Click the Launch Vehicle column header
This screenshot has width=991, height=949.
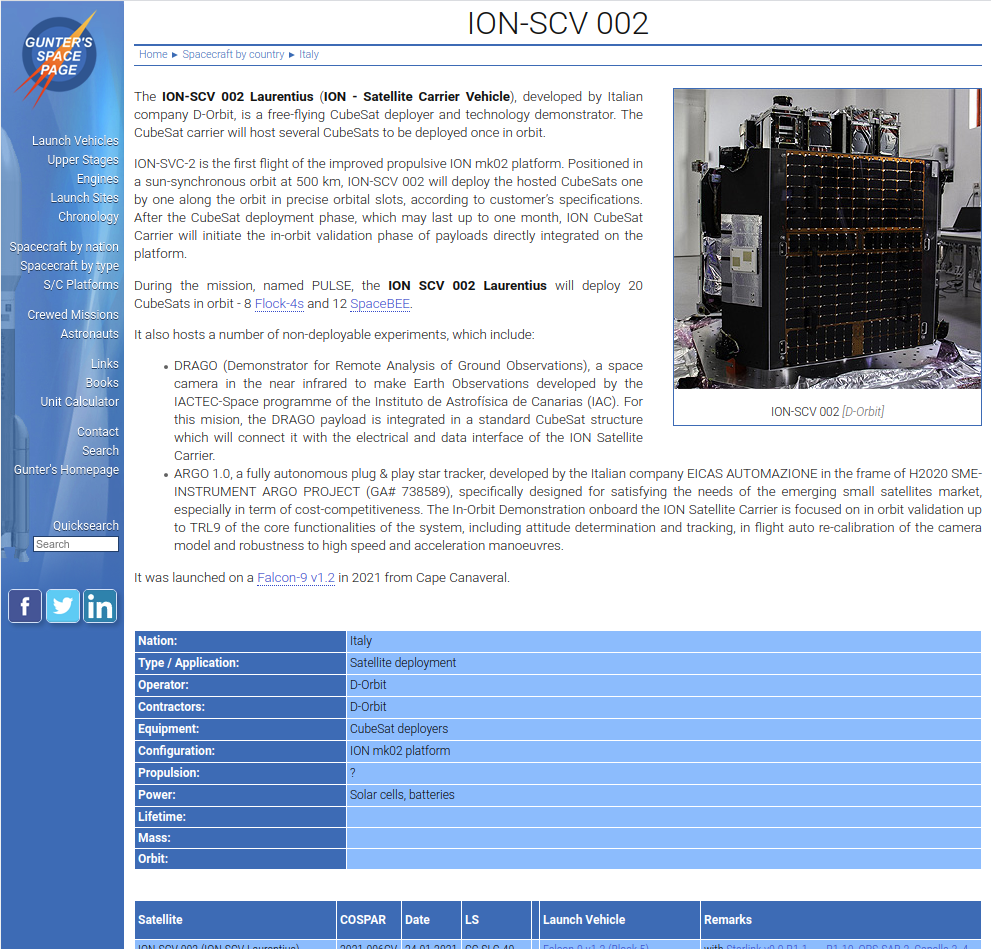(619, 920)
